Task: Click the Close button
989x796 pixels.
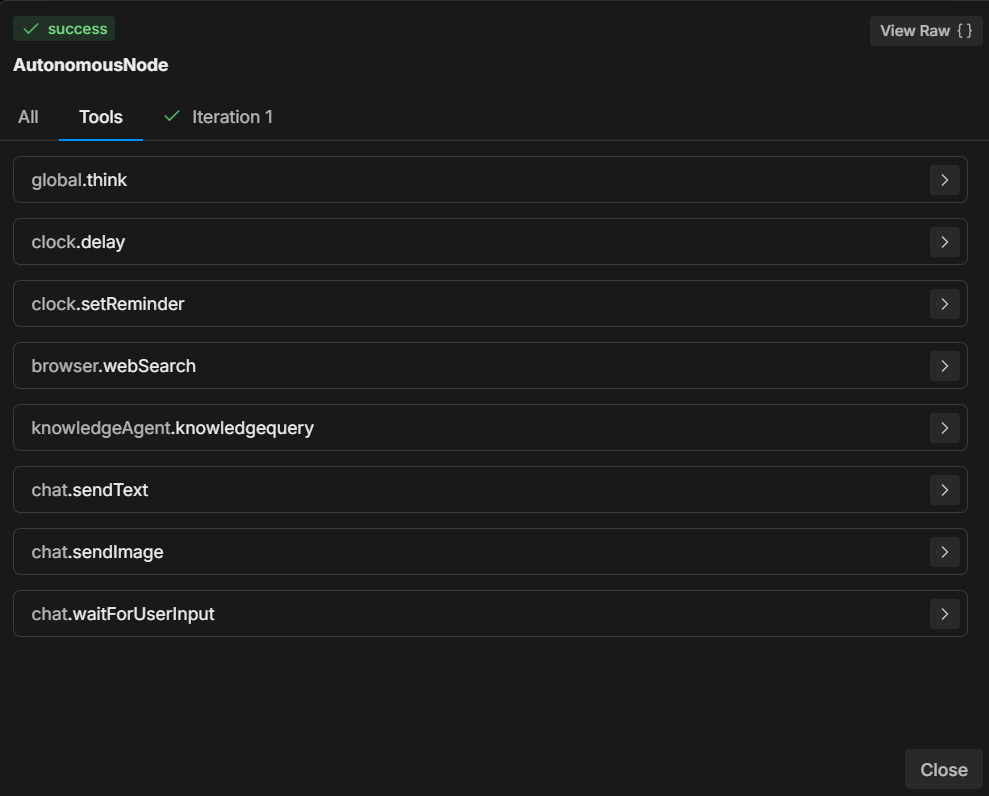Action: click(x=944, y=770)
